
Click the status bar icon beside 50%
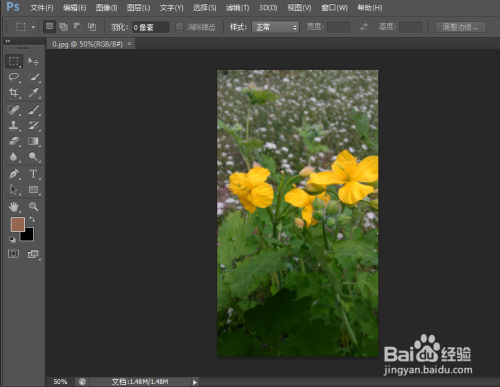82,382
